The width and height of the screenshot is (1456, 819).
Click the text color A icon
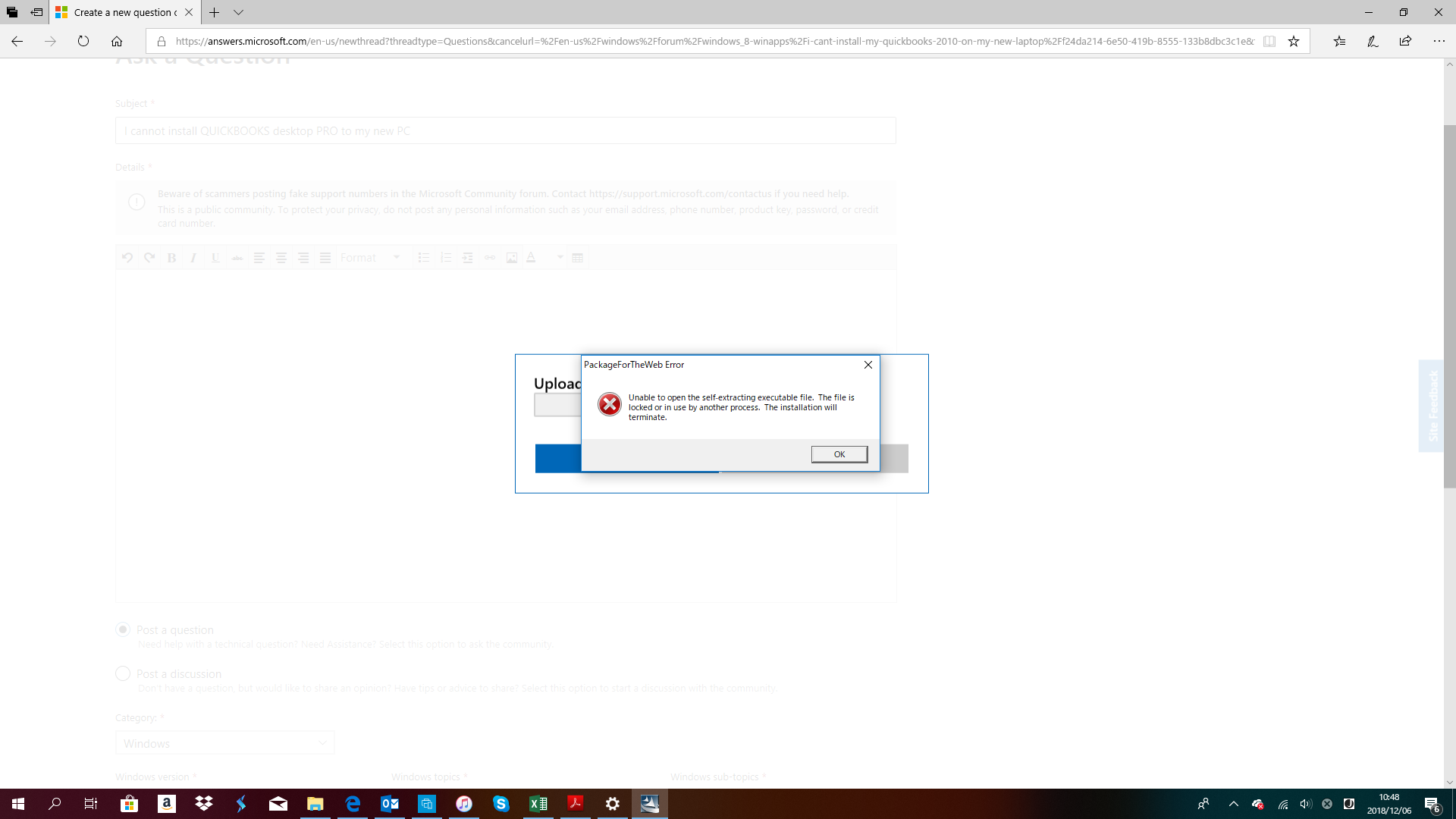(532, 258)
